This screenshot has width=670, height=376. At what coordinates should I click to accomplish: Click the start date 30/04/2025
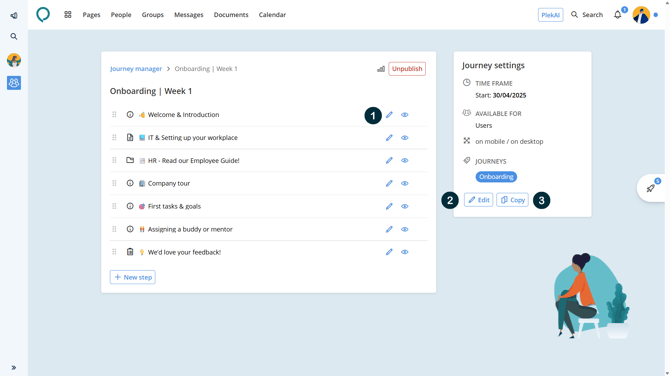coord(509,95)
